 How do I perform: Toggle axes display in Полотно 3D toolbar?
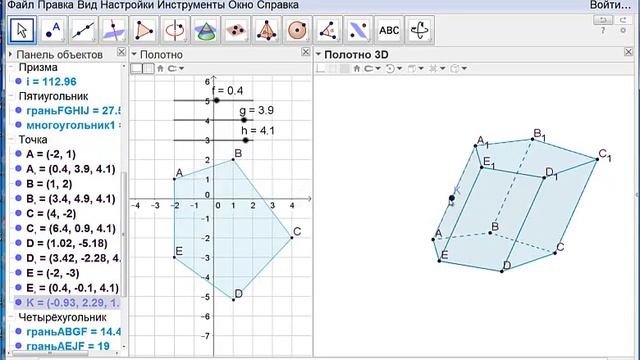click(321, 69)
